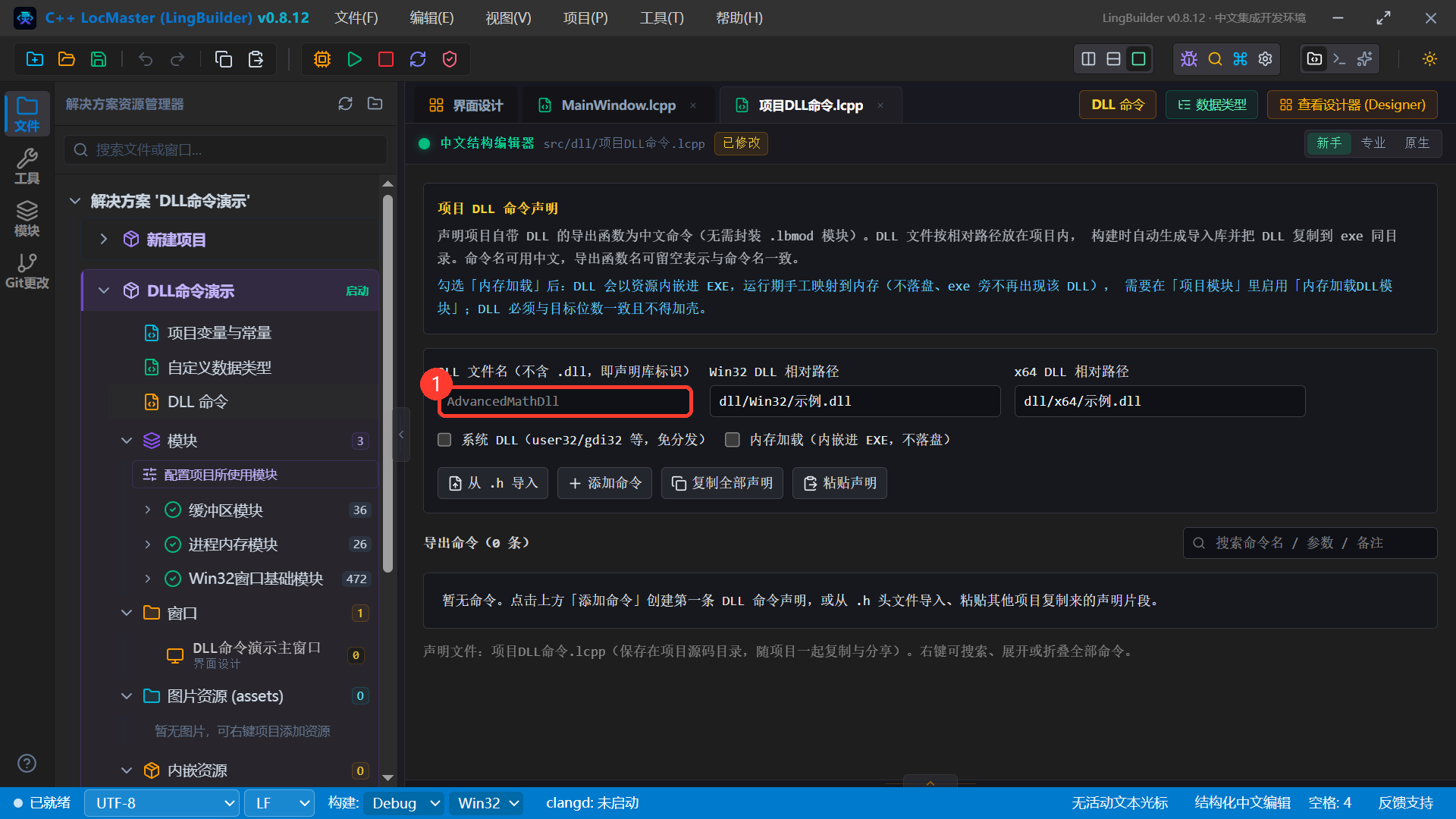This screenshot has height=819, width=1456.
Task: Click 复制全部声明 button
Action: tap(722, 483)
